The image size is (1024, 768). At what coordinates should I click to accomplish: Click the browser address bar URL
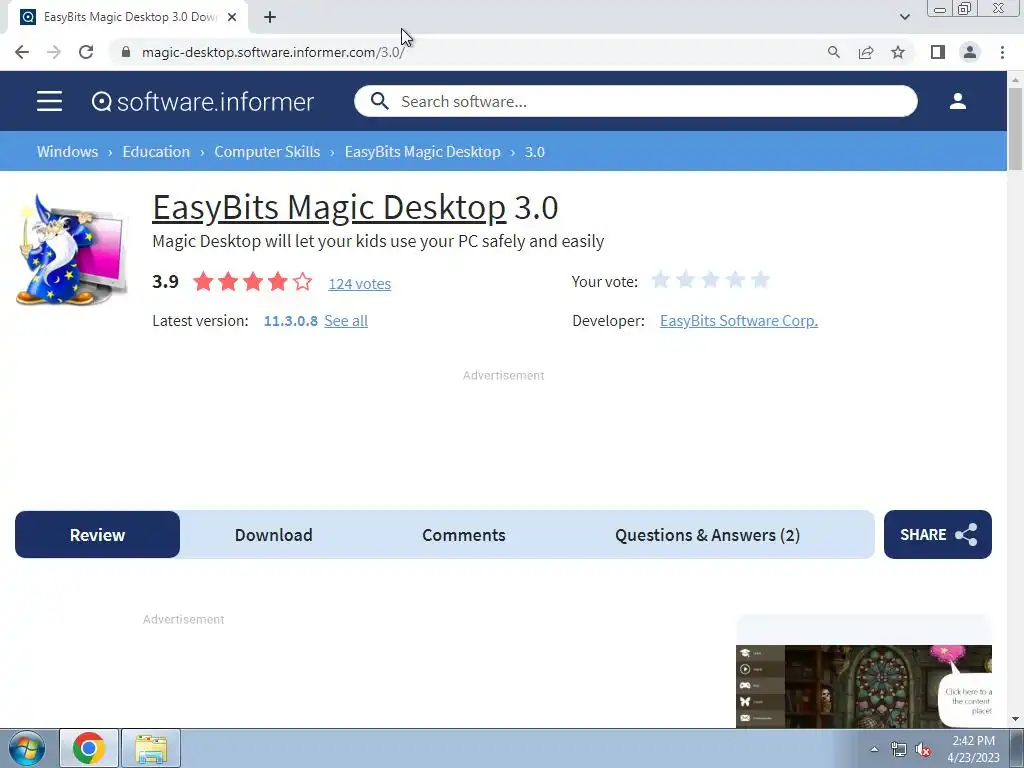pos(273,52)
